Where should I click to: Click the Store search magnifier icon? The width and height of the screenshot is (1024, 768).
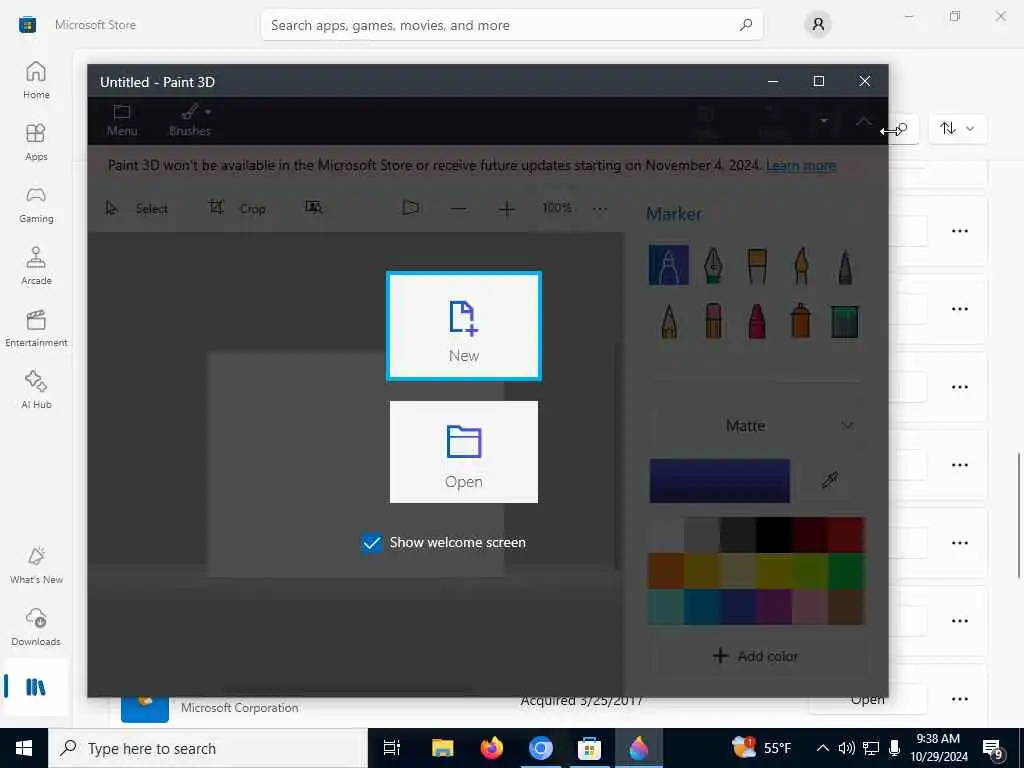[746, 25]
